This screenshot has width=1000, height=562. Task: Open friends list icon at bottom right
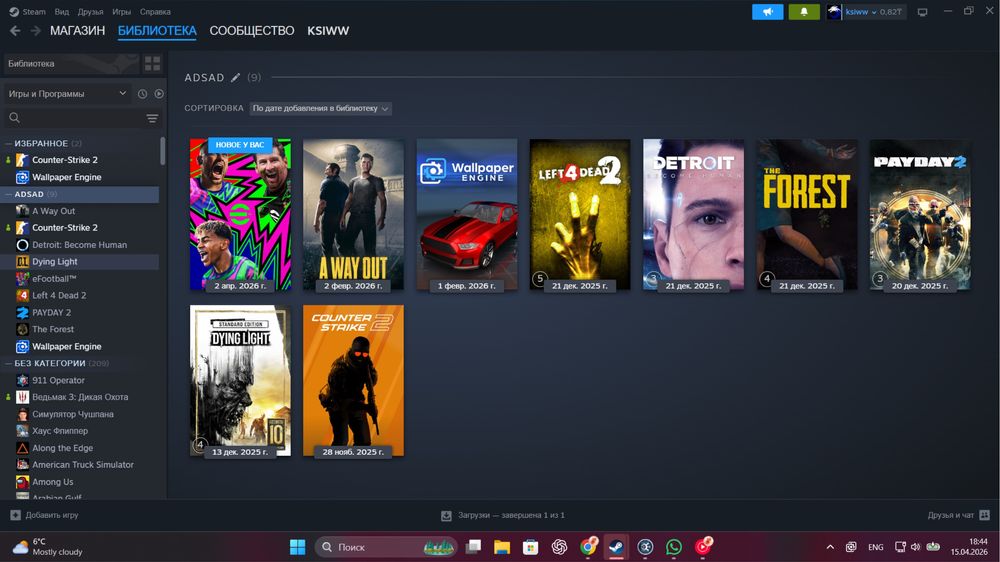(984, 515)
